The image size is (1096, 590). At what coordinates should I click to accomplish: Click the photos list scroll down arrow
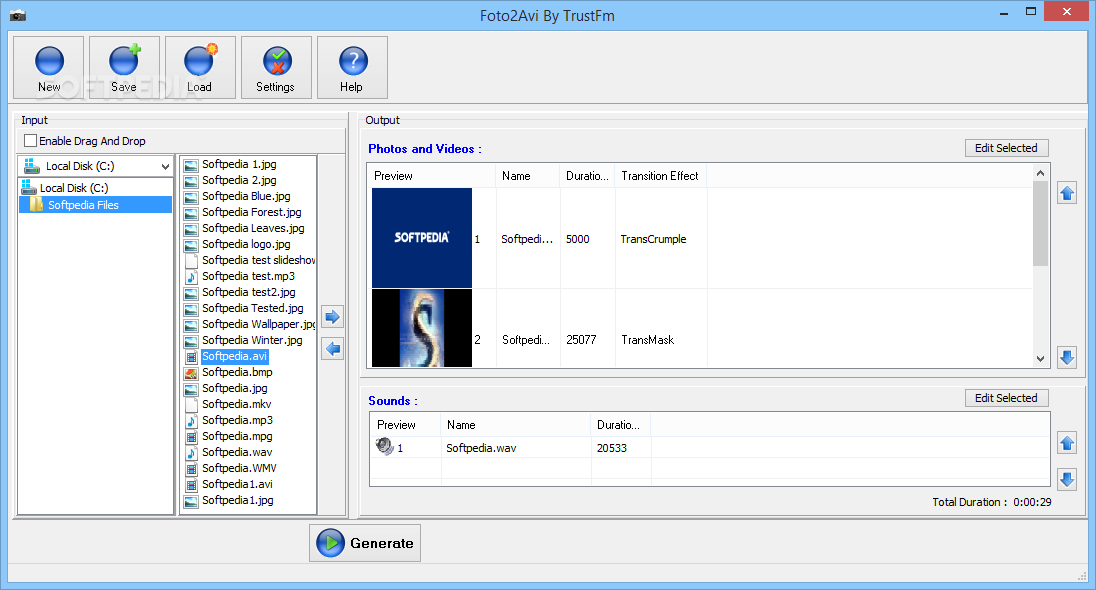1040,359
